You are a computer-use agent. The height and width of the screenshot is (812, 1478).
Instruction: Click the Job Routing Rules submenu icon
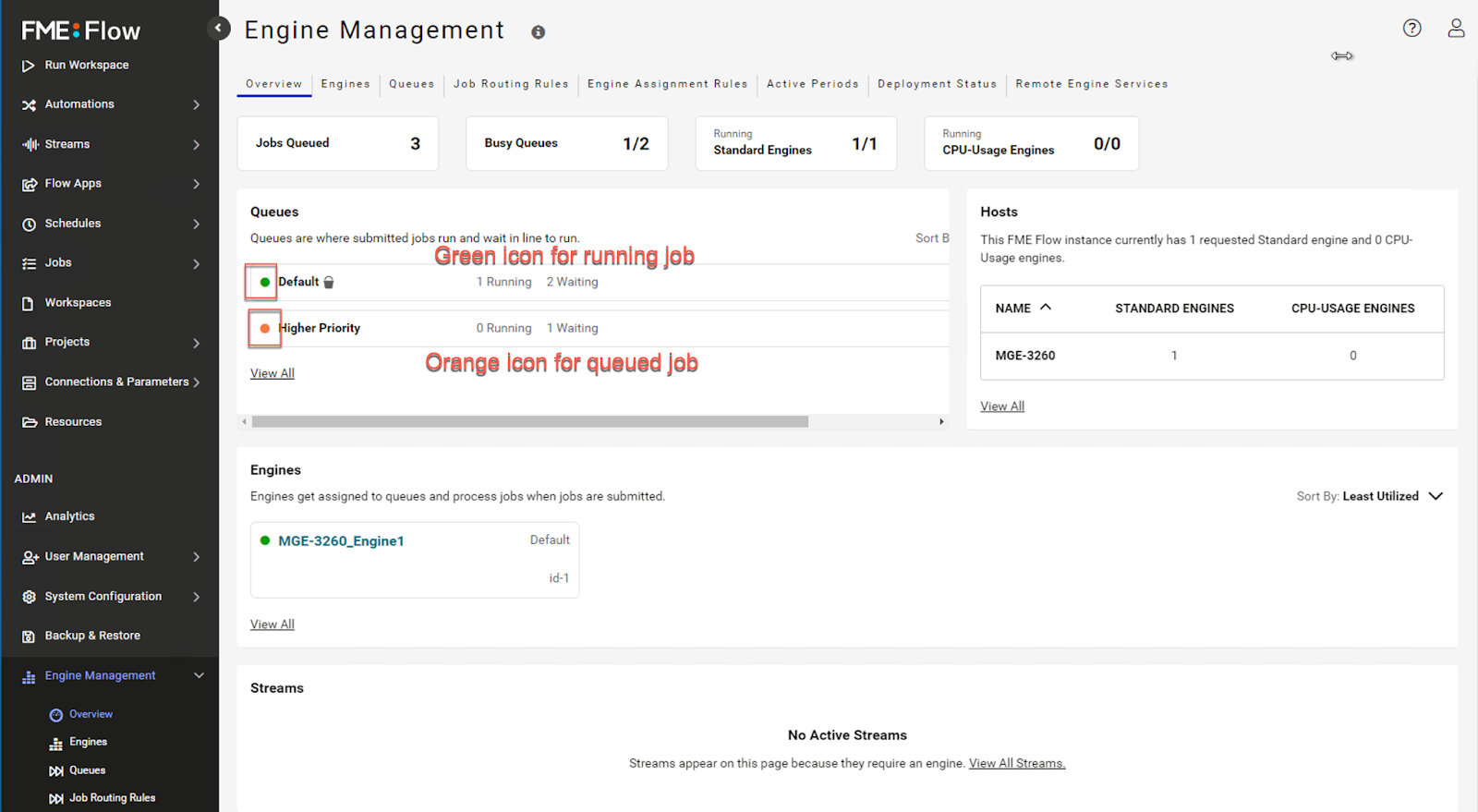56,799
